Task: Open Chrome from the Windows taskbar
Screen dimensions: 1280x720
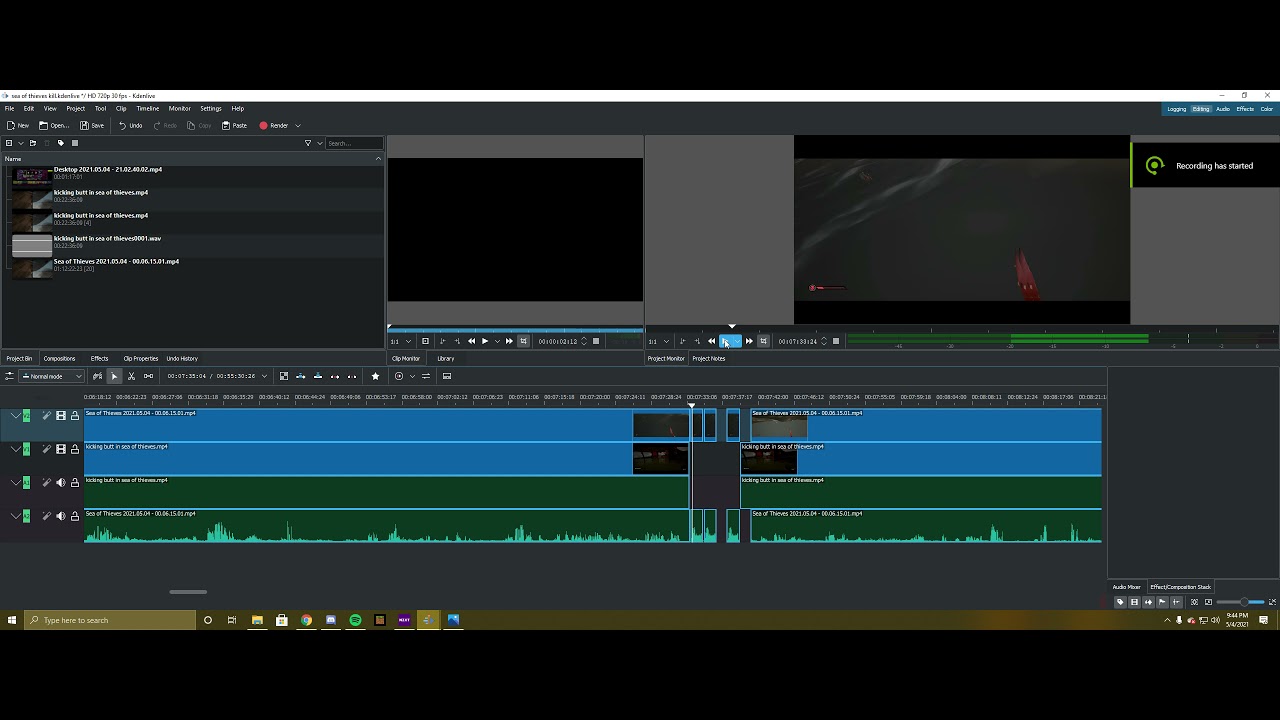Action: tap(307, 620)
